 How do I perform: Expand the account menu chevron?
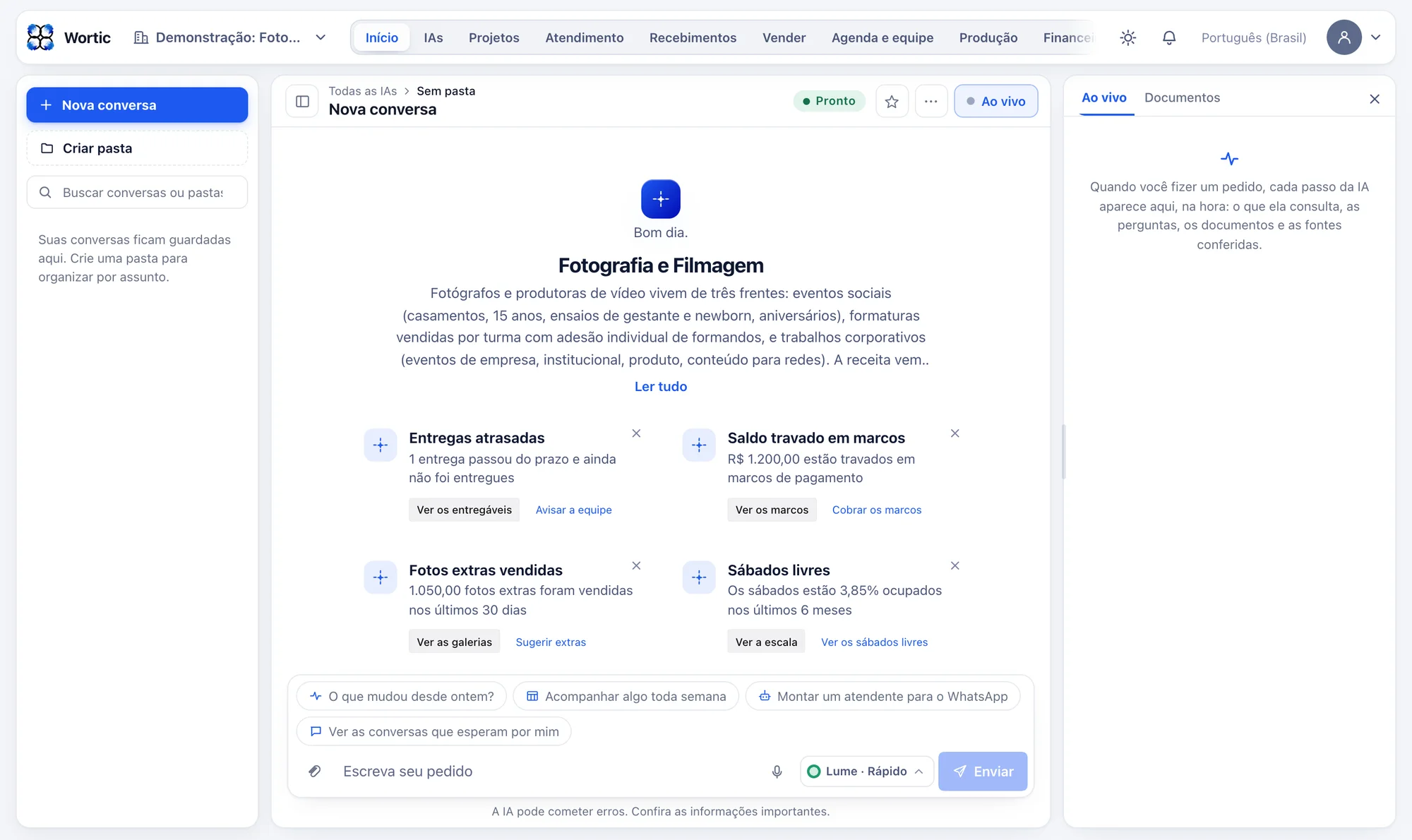pyautogui.click(x=1376, y=37)
